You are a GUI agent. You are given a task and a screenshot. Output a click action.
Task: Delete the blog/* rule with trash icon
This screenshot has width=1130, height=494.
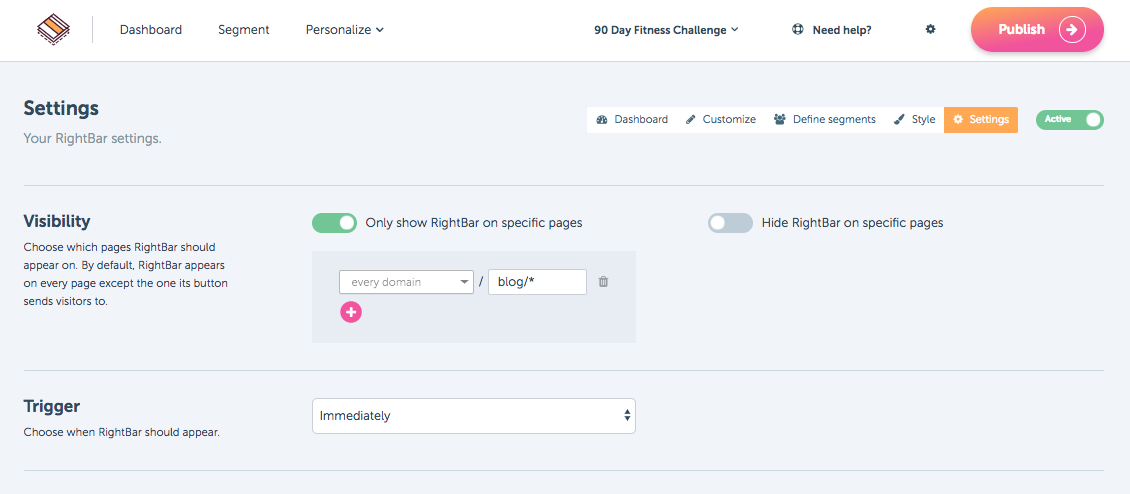[x=604, y=282]
